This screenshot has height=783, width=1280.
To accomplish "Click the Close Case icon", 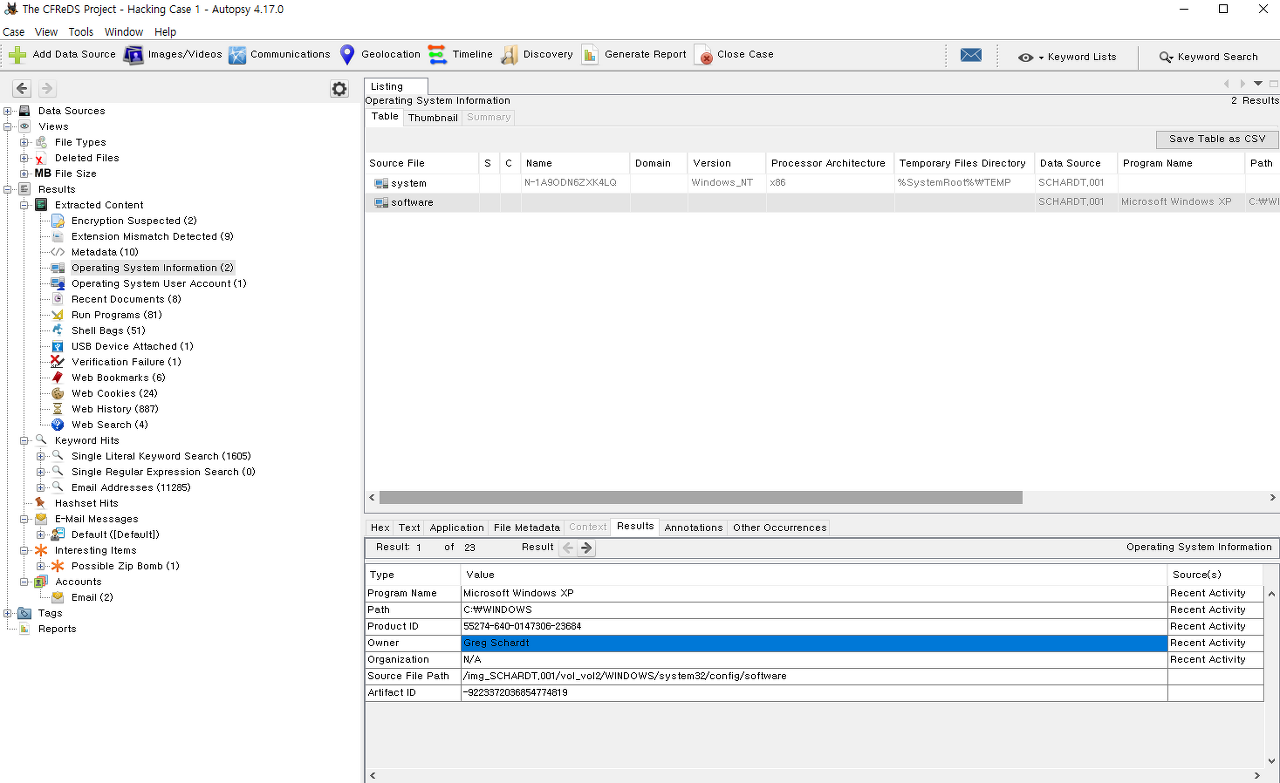I will (703, 55).
